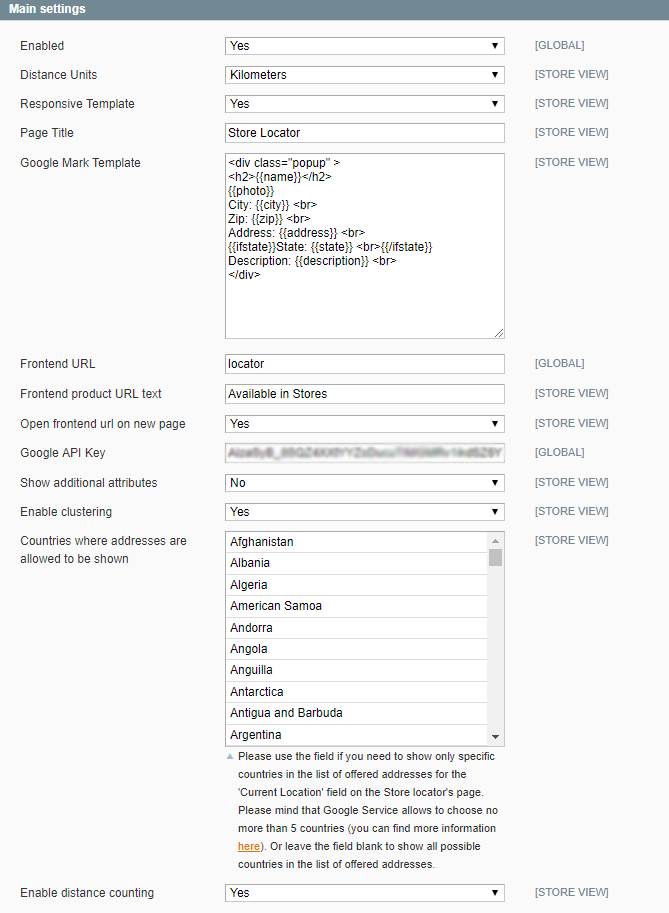
Task: Focus the Frontend product URL text field
Action: click(x=364, y=394)
